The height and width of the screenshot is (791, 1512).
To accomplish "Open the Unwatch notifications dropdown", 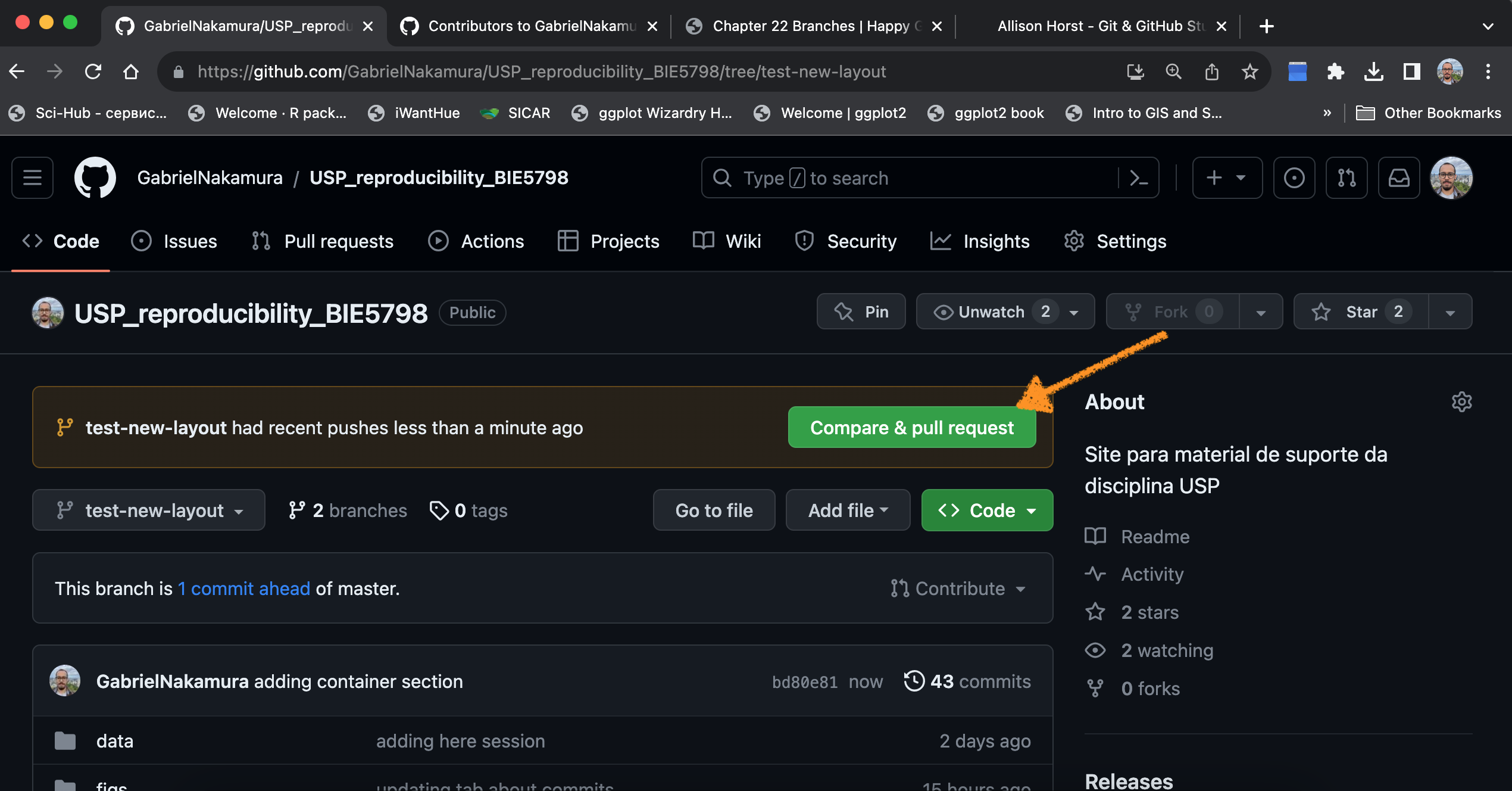I will pyautogui.click(x=1005, y=311).
